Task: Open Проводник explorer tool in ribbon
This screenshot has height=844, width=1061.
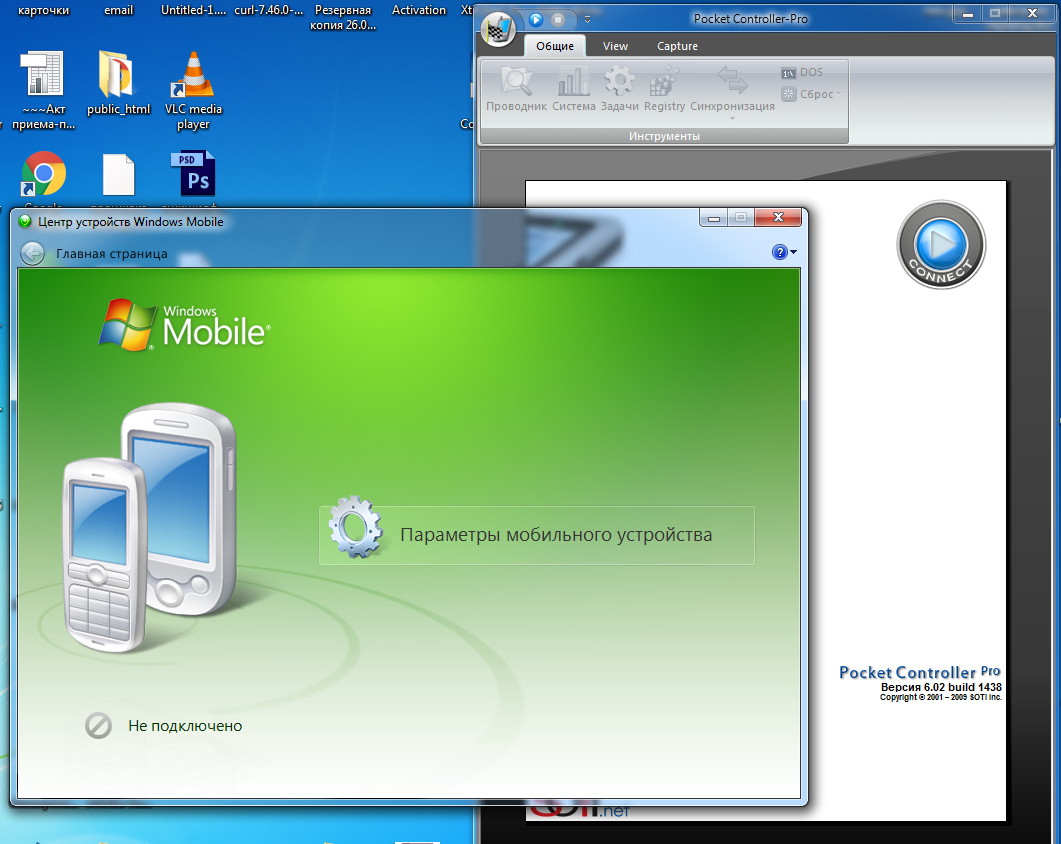Action: (x=516, y=89)
